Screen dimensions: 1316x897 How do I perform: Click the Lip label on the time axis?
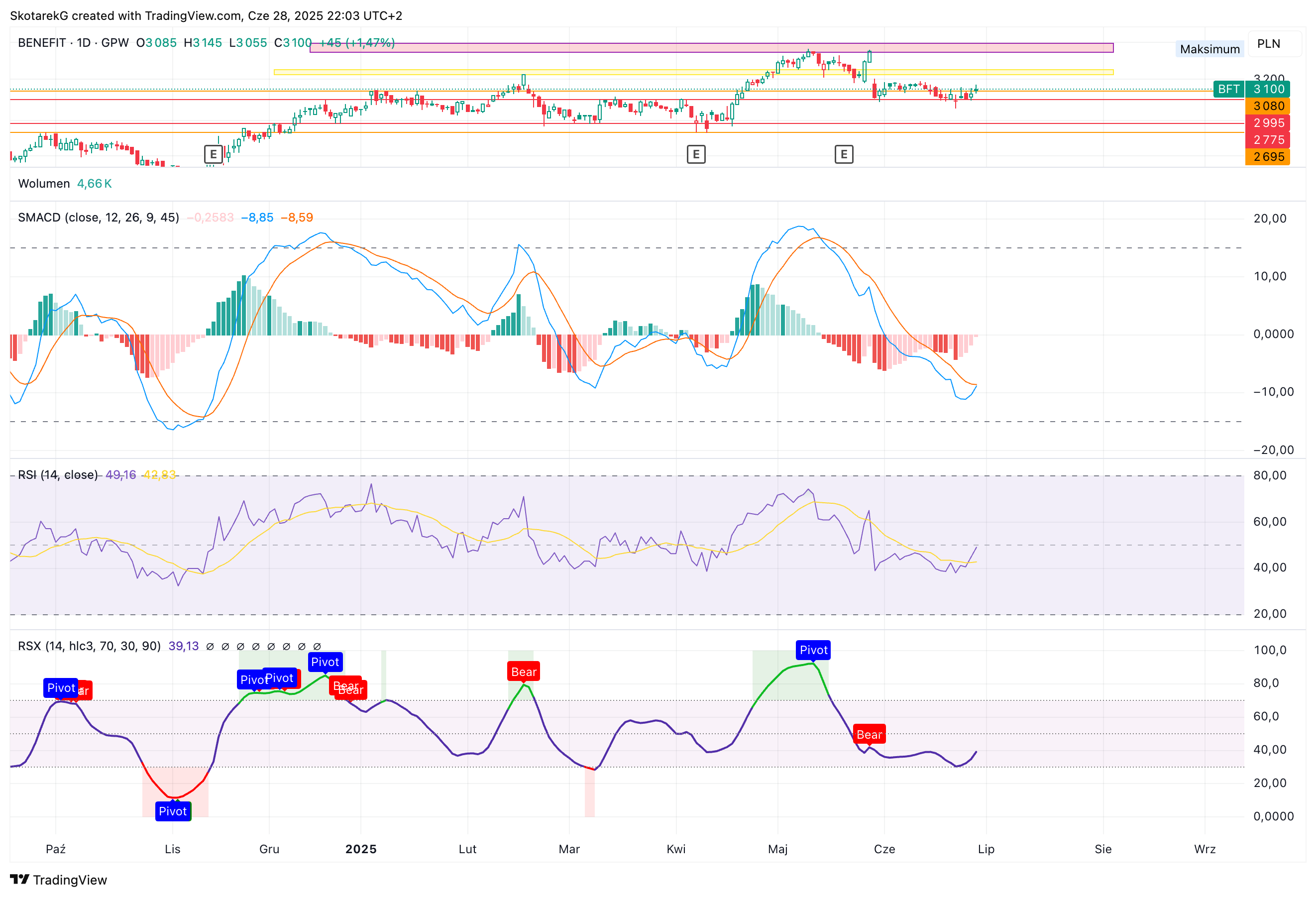(x=986, y=849)
